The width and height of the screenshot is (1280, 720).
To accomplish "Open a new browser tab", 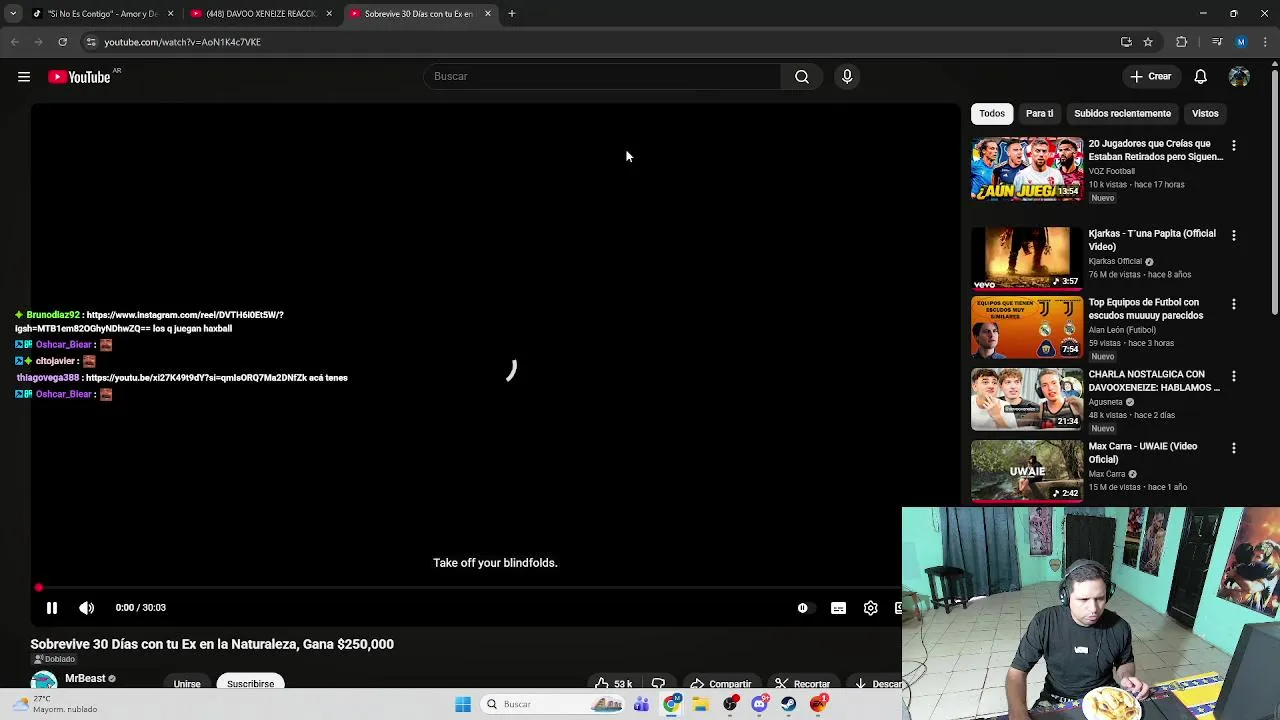I will pyautogui.click(x=512, y=14).
